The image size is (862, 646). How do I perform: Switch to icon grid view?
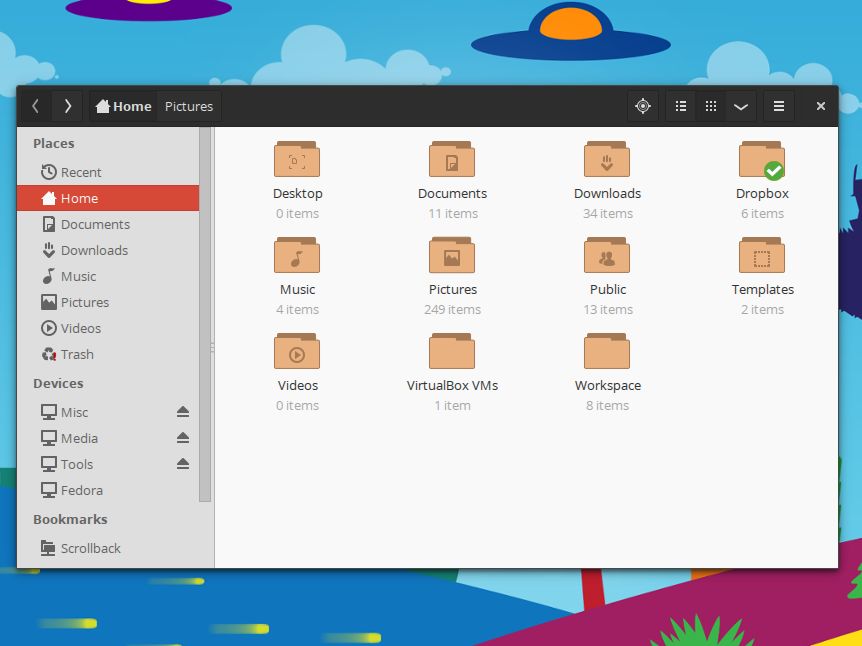click(x=711, y=106)
